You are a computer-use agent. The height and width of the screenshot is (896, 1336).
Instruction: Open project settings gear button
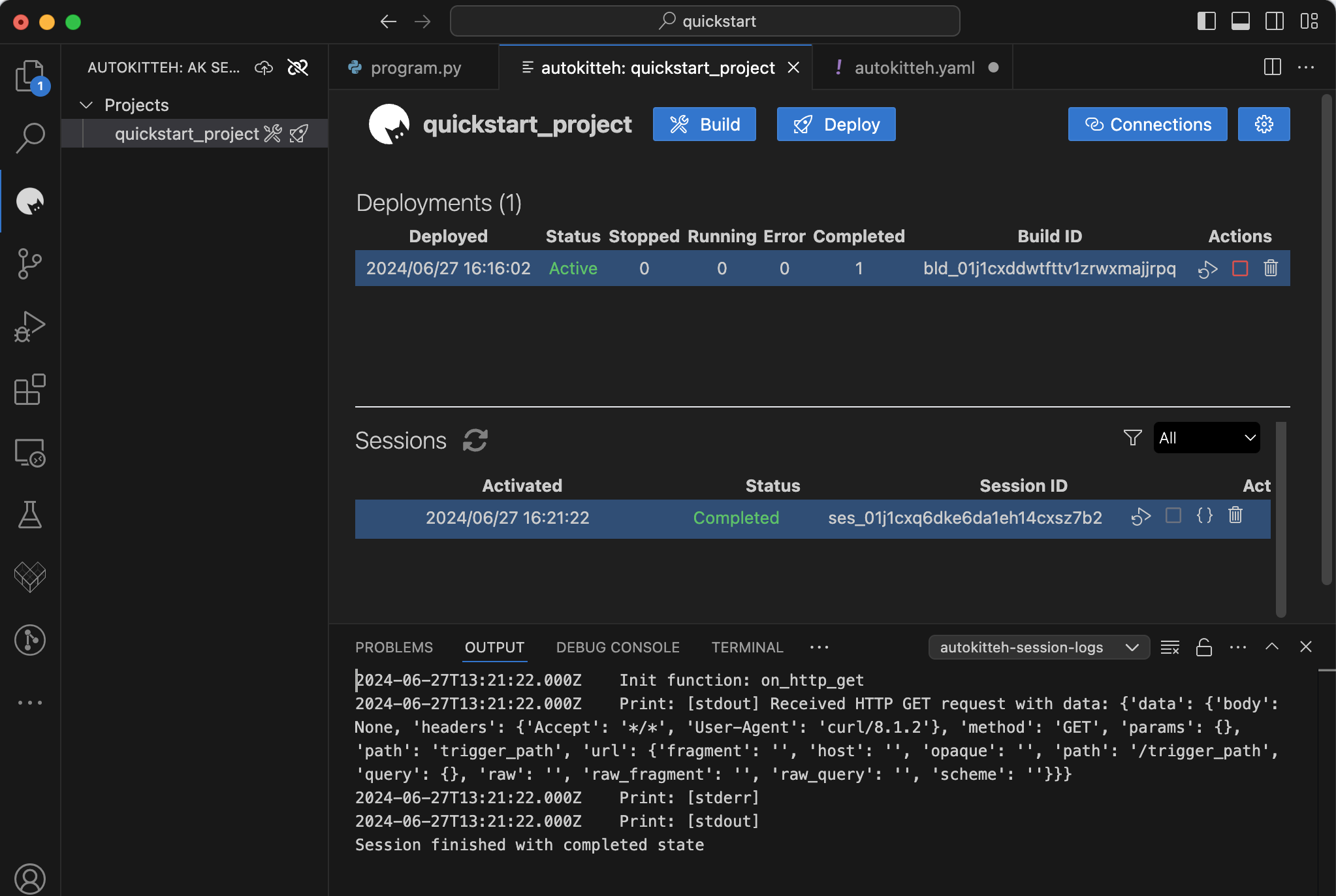coord(1264,124)
